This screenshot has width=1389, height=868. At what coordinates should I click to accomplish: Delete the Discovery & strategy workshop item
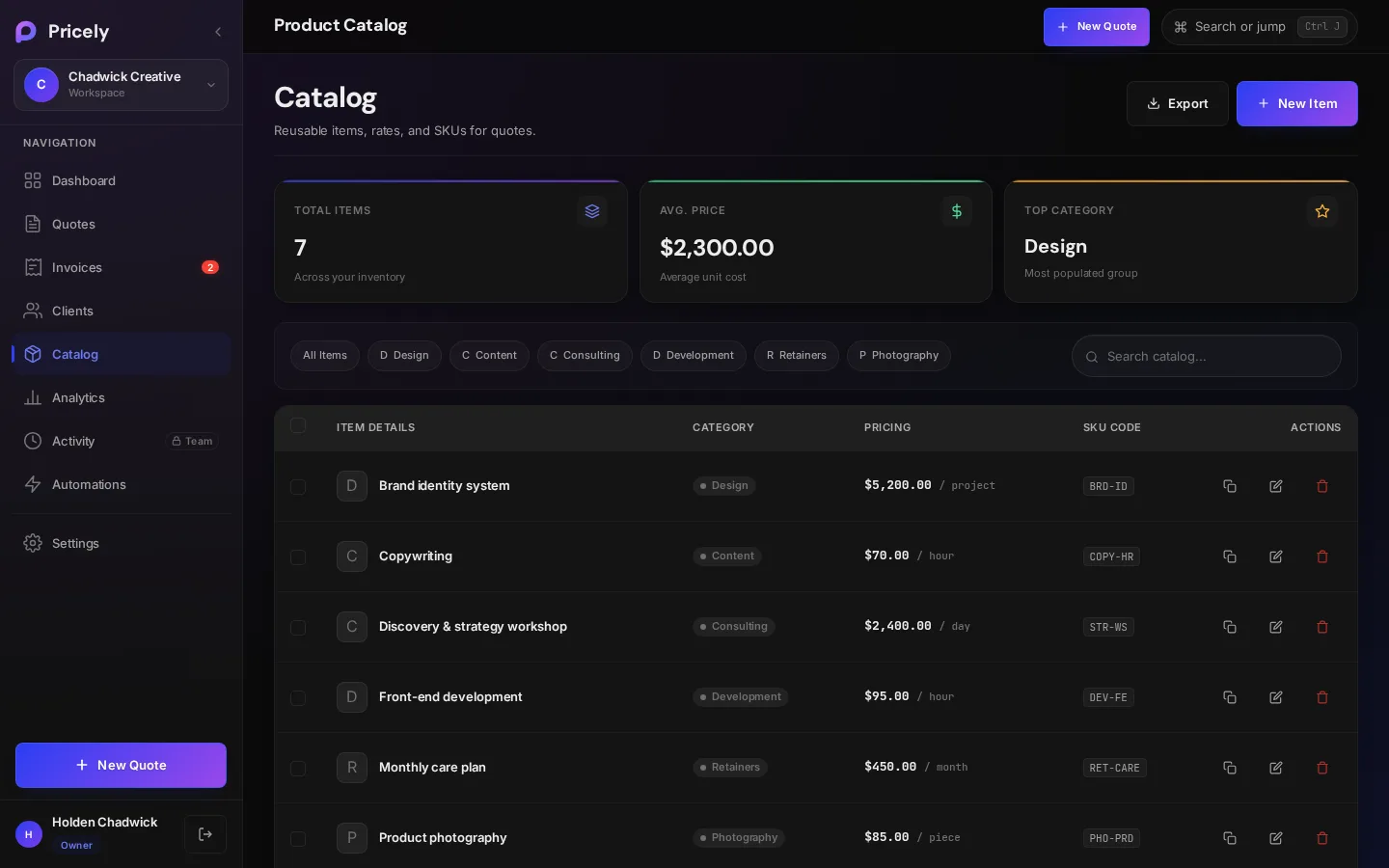1322,627
